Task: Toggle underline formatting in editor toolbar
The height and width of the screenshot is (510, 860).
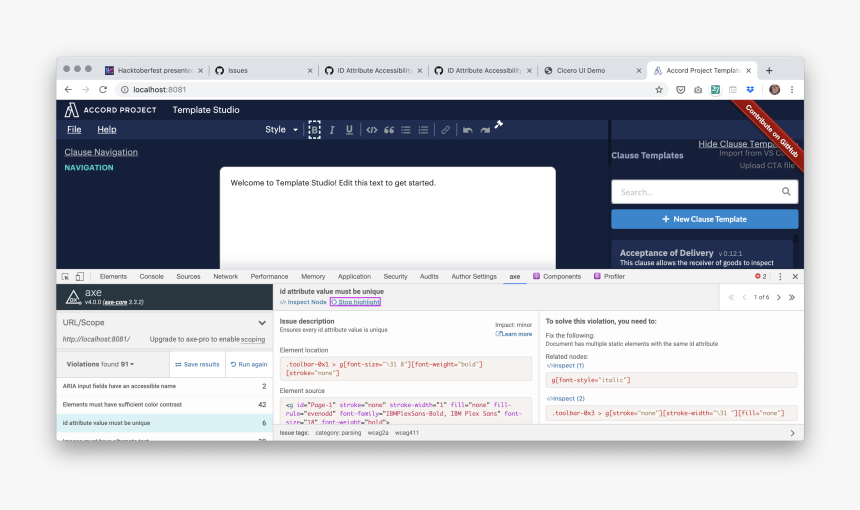Action: click(349, 130)
